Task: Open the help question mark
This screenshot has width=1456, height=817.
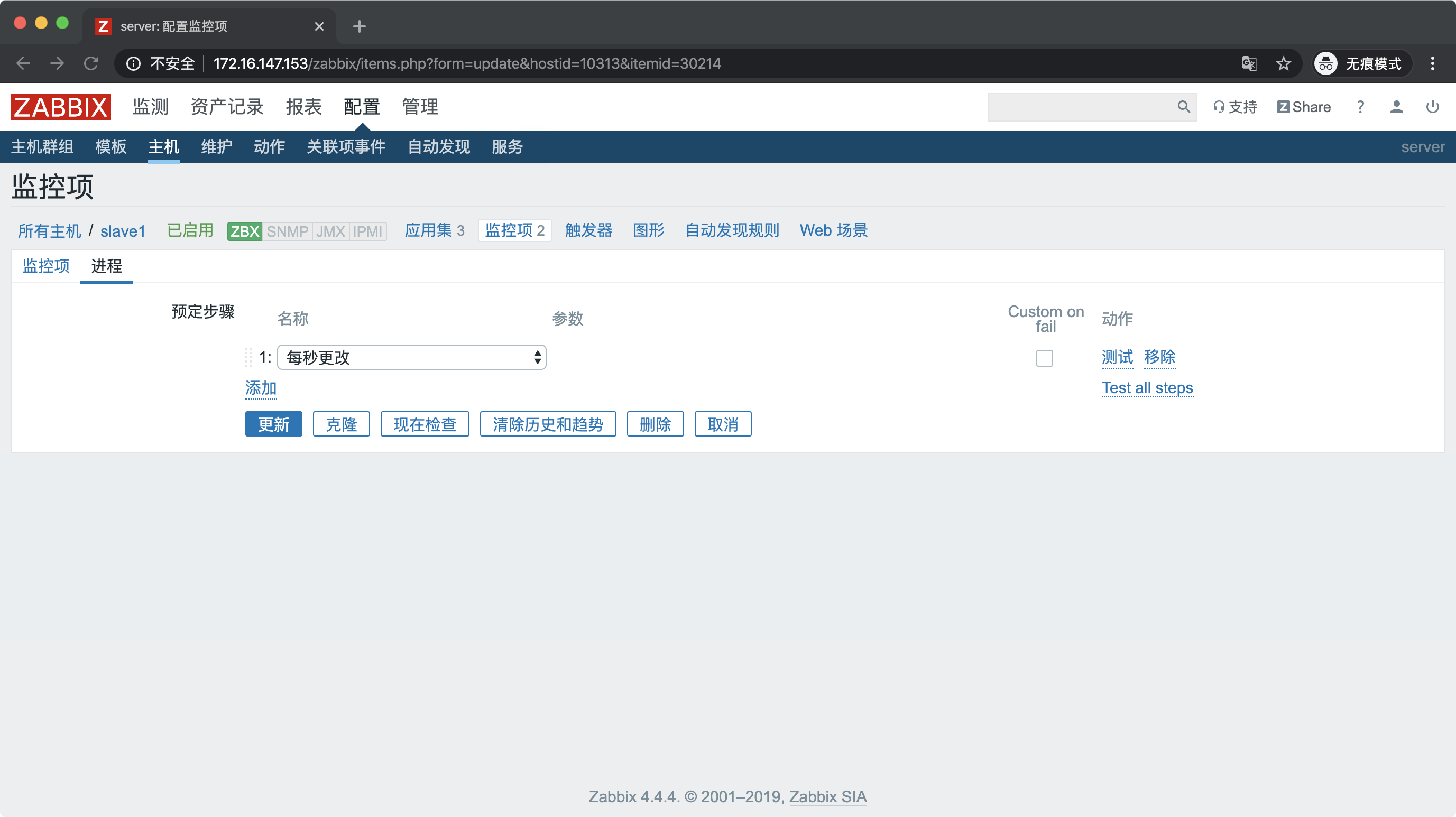Action: (1360, 107)
